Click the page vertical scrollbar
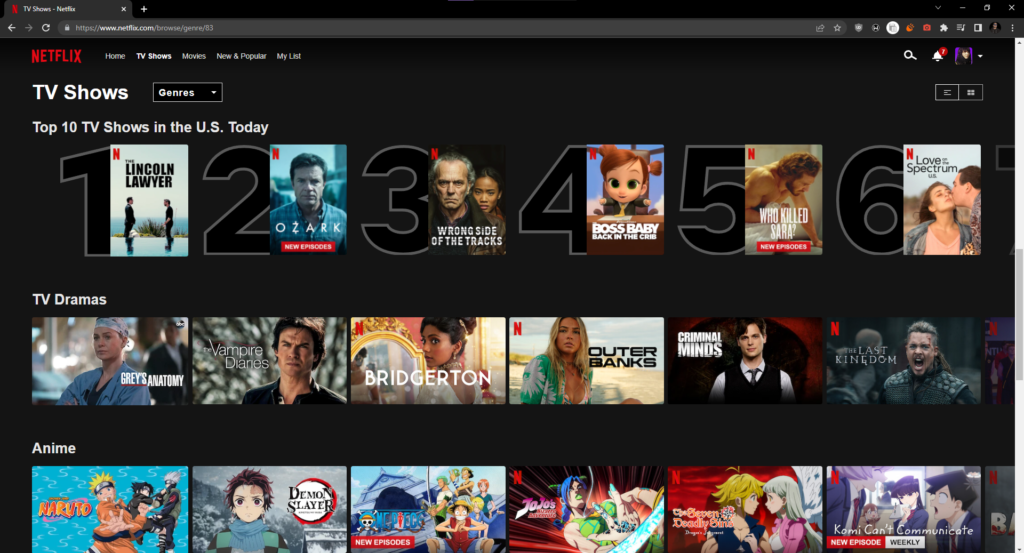Viewport: 1024px width, 553px height. click(1019, 295)
